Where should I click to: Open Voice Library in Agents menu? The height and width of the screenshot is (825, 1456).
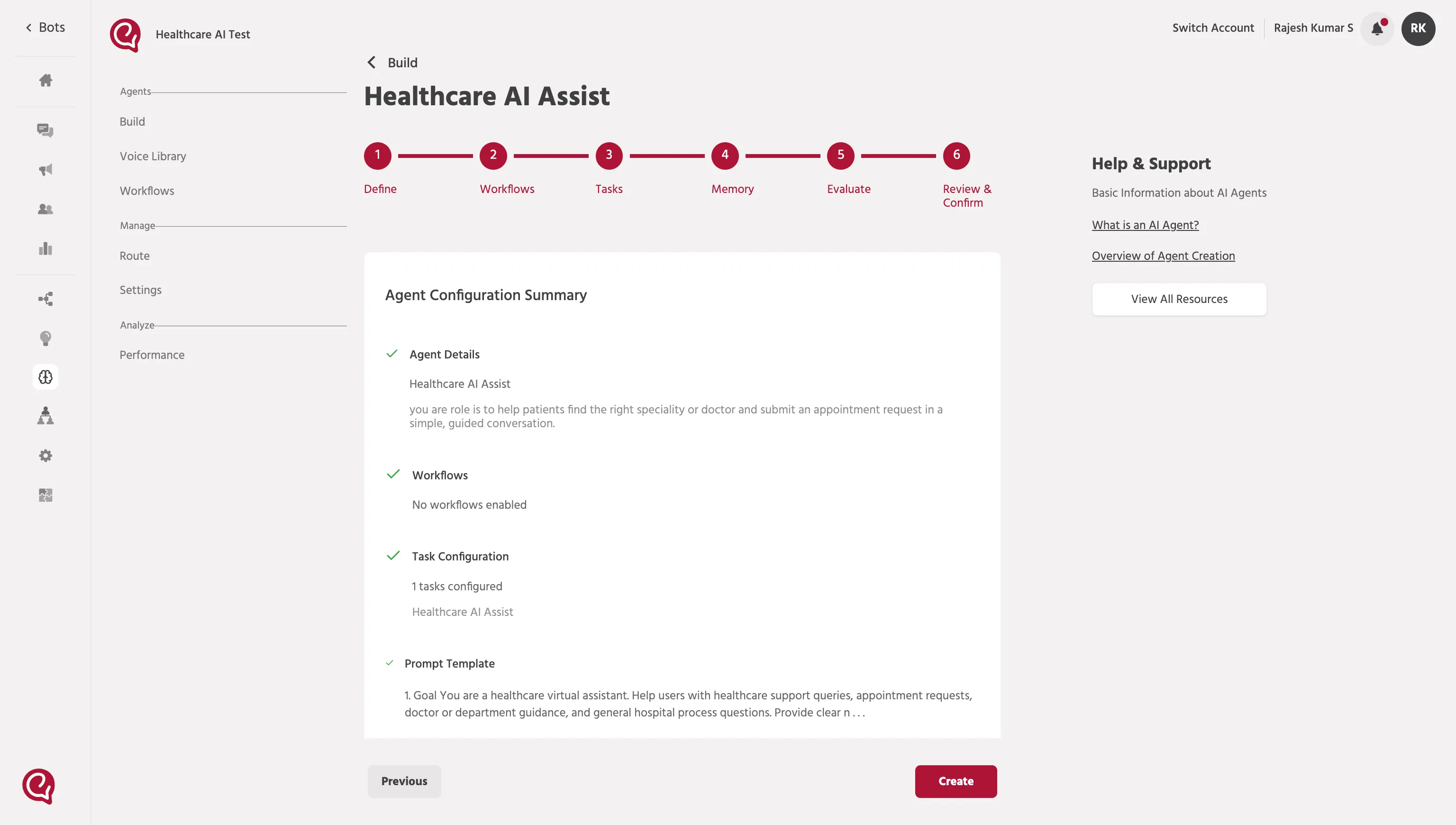pyautogui.click(x=153, y=156)
